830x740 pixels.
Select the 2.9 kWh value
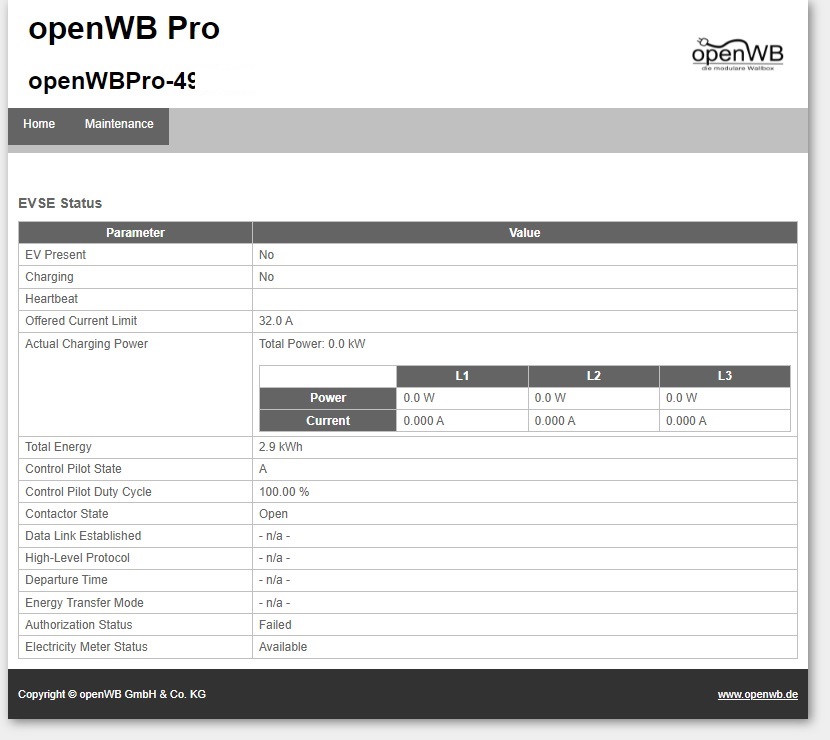281,447
